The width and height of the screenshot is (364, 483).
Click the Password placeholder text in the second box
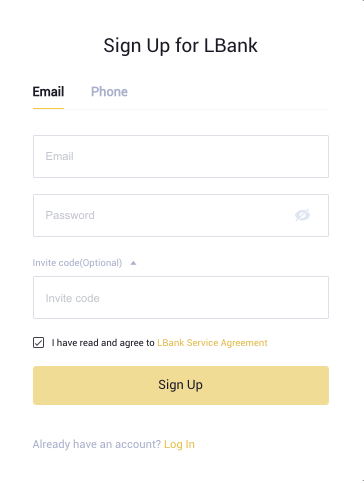point(70,215)
